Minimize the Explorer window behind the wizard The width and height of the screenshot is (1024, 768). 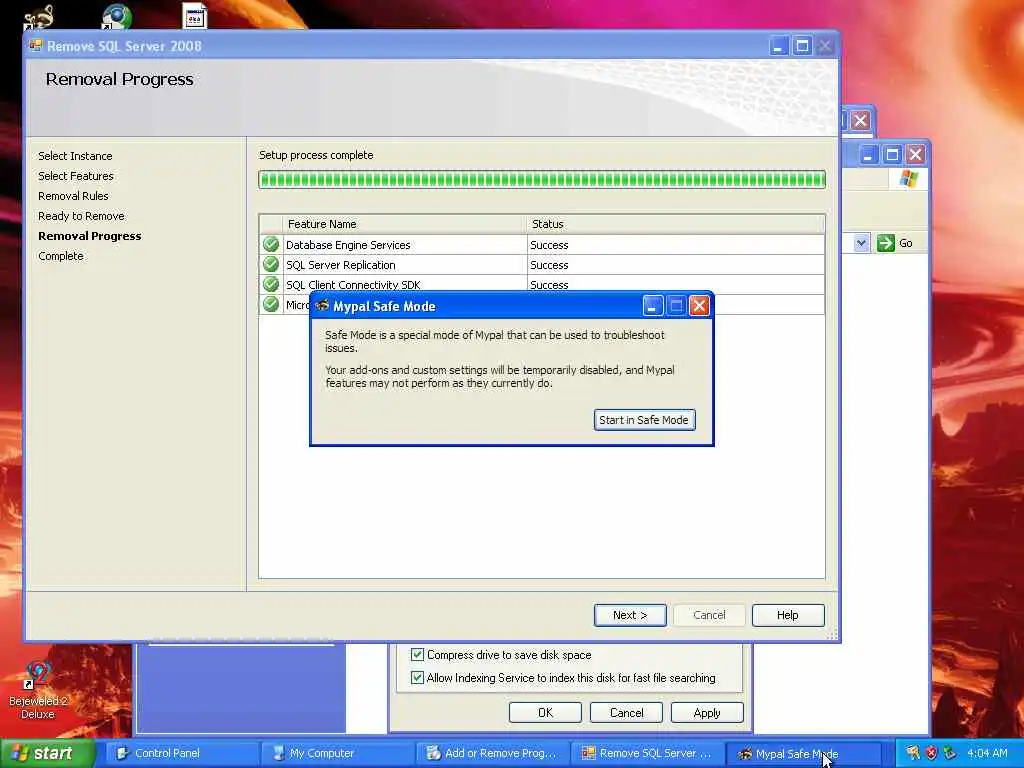pos(868,155)
